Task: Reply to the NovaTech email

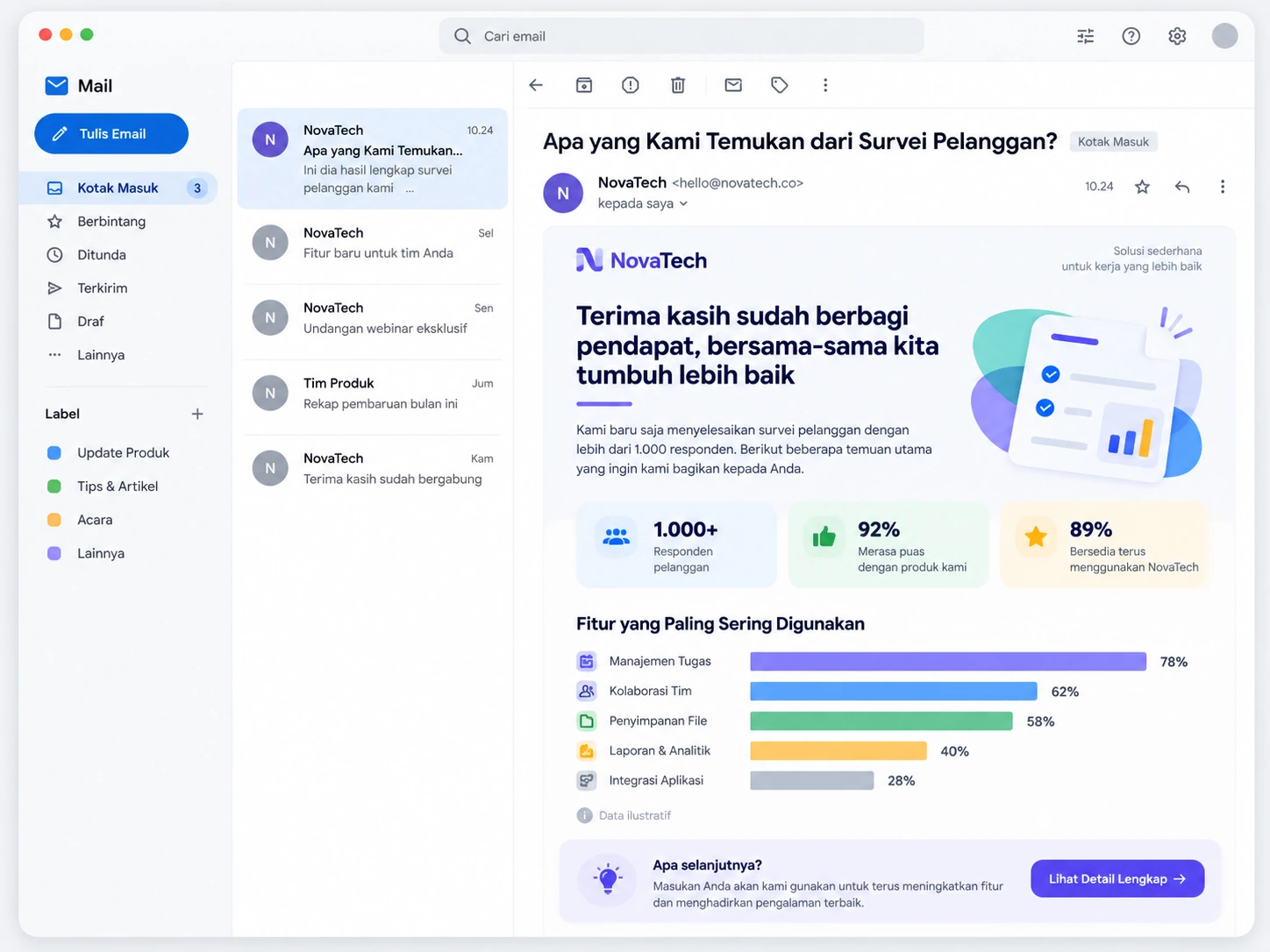Action: coord(1182,187)
